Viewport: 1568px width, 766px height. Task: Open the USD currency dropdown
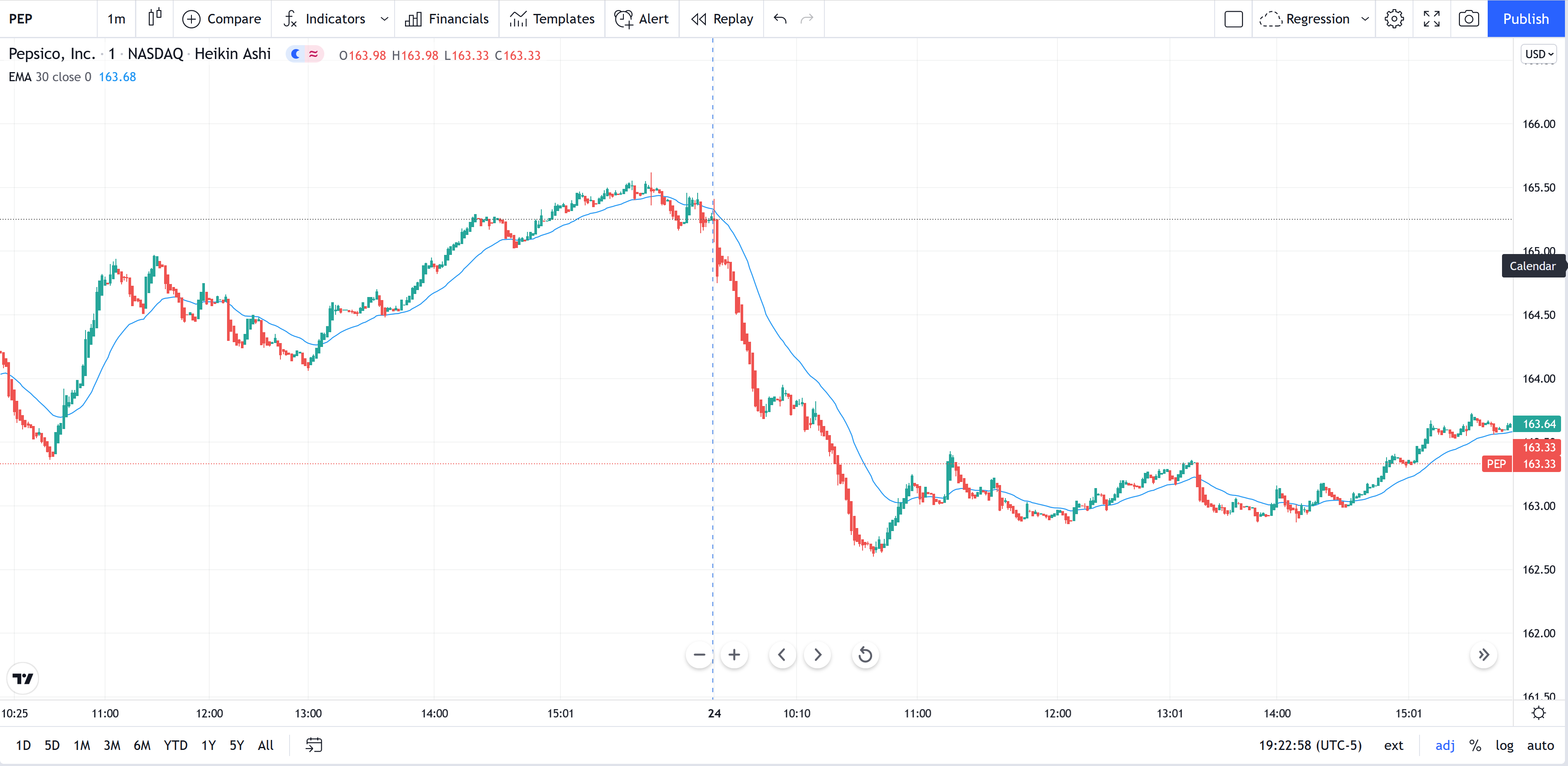[1539, 54]
